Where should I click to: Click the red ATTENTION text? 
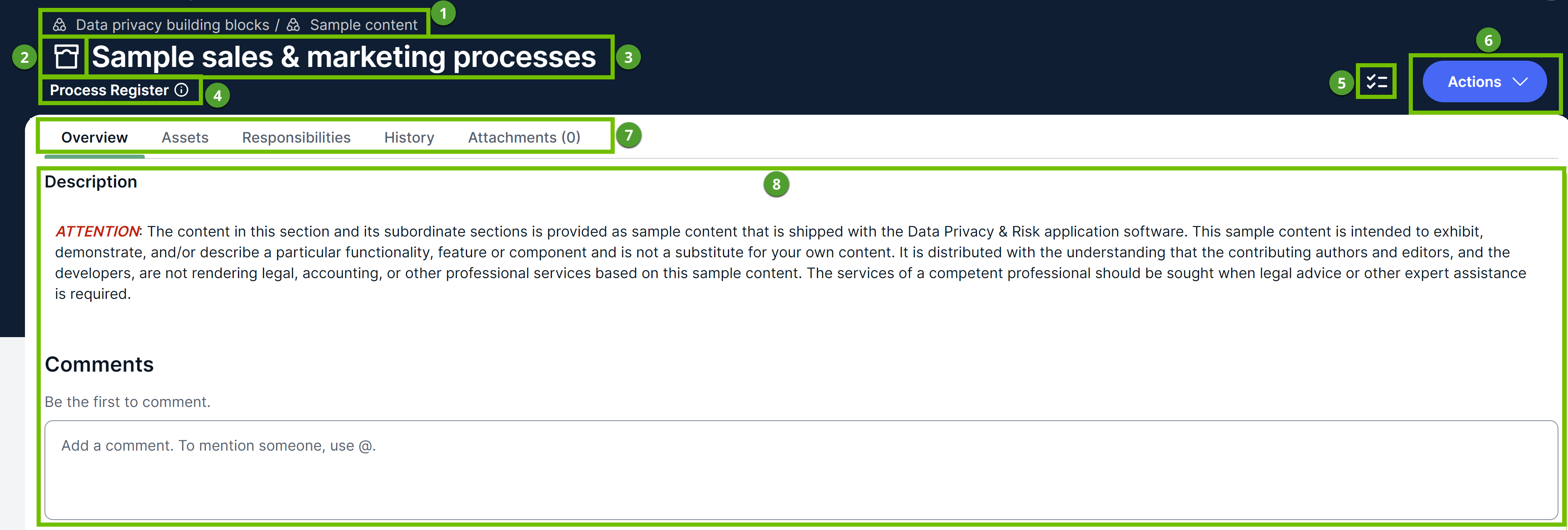pyautogui.click(x=97, y=232)
